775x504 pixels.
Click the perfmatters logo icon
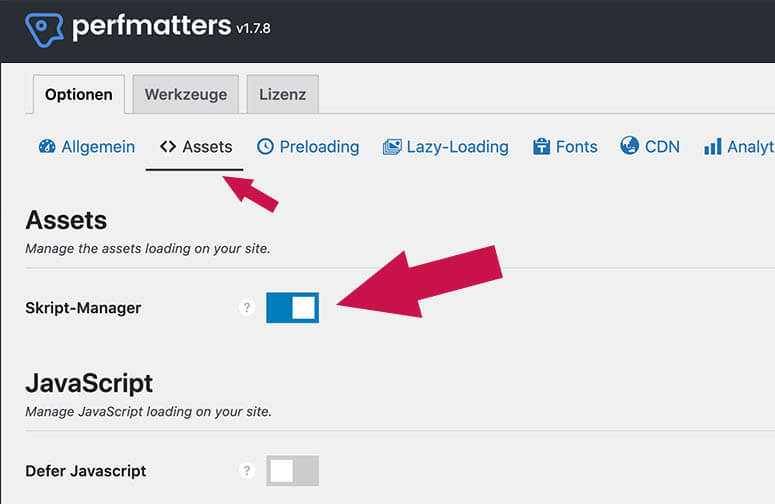[x=44, y=30]
